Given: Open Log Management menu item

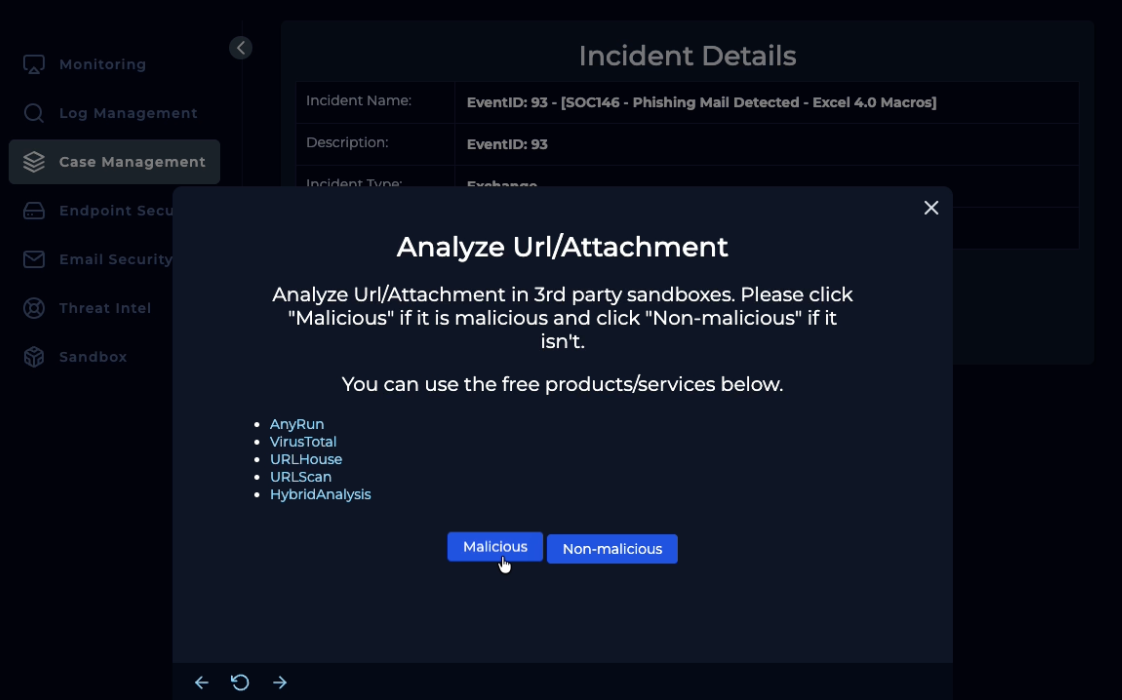Looking at the screenshot, I should coord(128,113).
